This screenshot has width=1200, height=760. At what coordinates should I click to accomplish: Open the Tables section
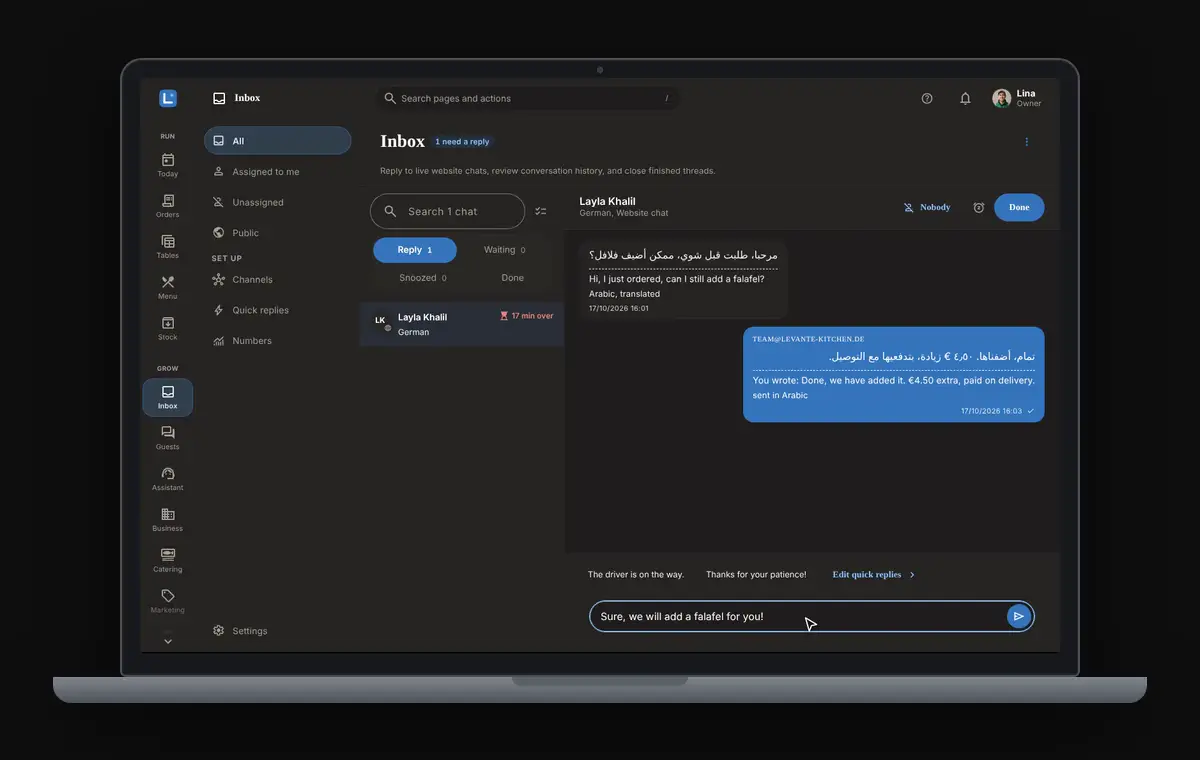[x=167, y=247]
